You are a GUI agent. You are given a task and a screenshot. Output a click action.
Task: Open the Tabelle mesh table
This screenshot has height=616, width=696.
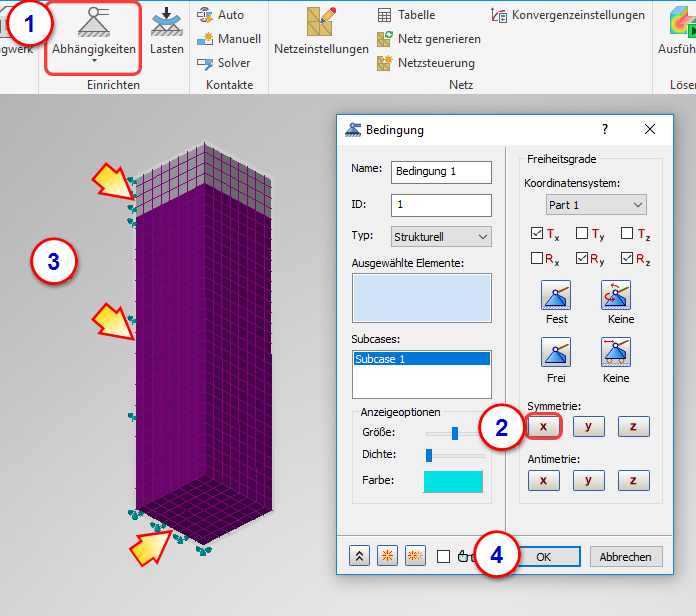pyautogui.click(x=406, y=15)
